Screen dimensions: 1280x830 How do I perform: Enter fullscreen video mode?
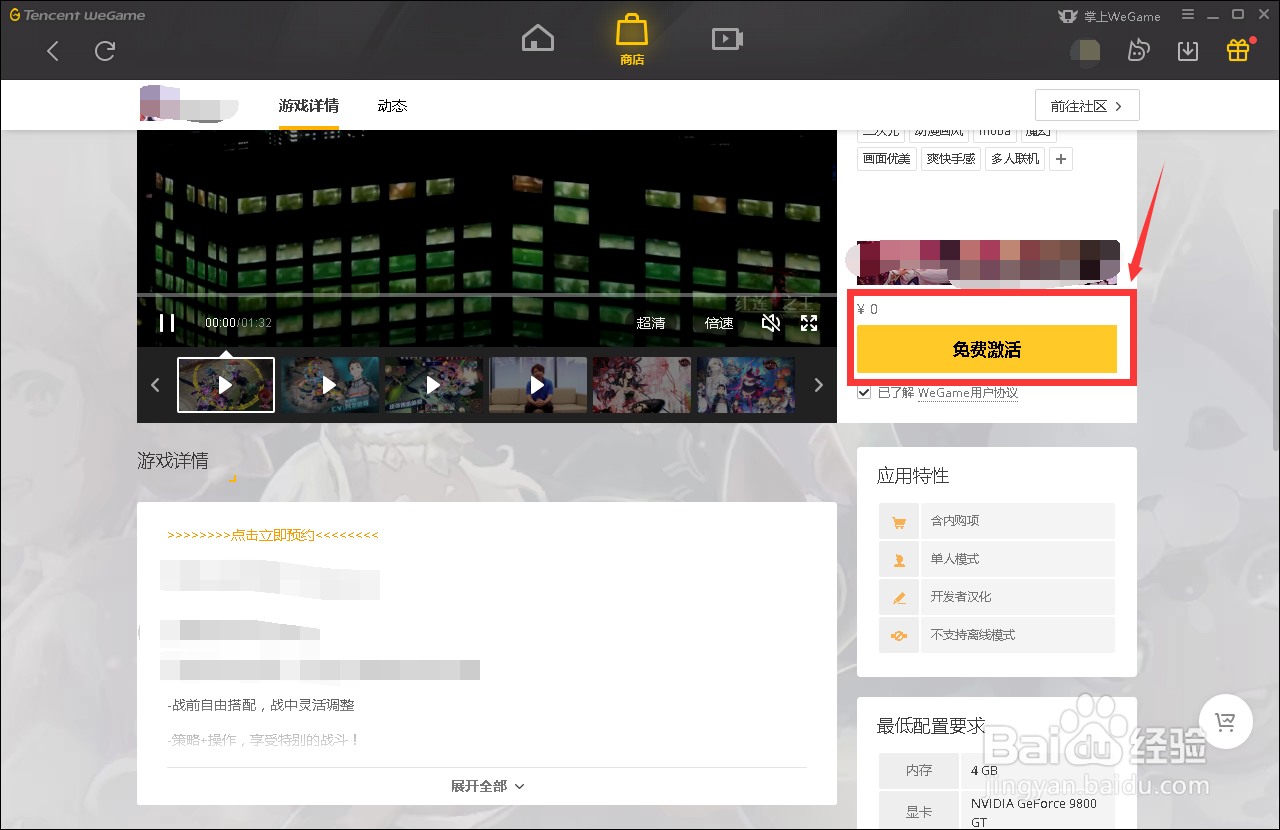pyautogui.click(x=809, y=323)
